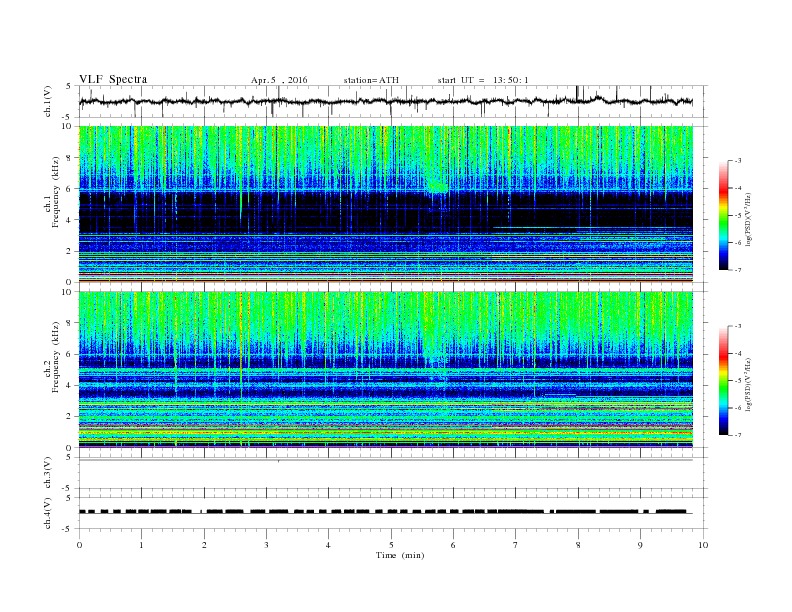Screen dimensions: 792x612
Task: Click the color scale bar beside ch.1 spectrogram
Action: click(723, 216)
